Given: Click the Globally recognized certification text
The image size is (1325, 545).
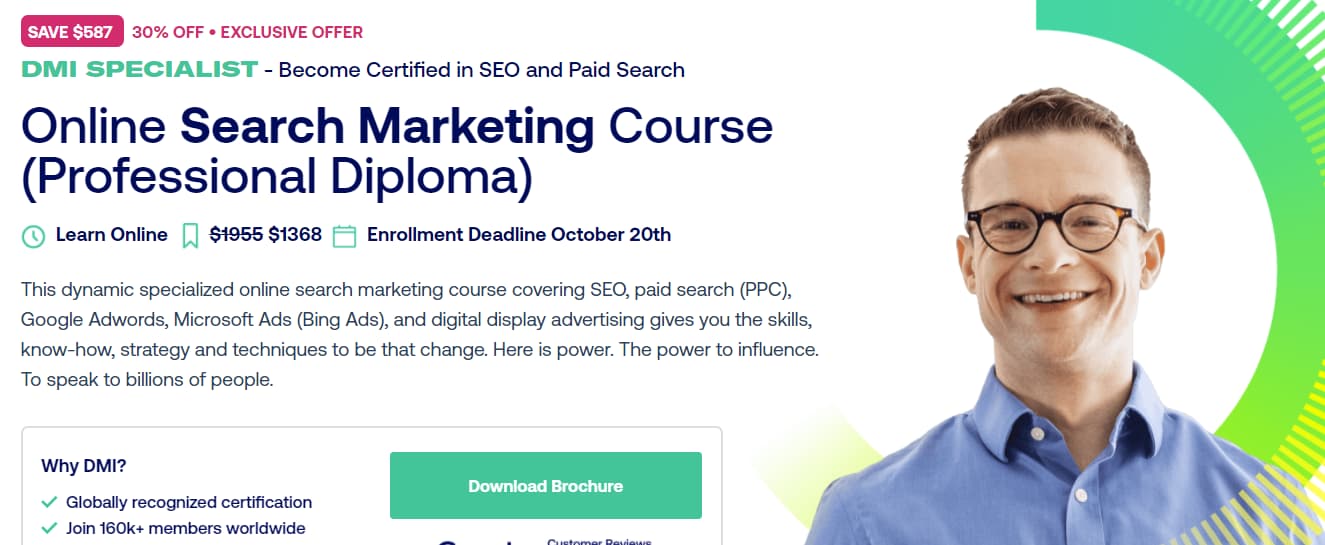Looking at the screenshot, I should (189, 502).
